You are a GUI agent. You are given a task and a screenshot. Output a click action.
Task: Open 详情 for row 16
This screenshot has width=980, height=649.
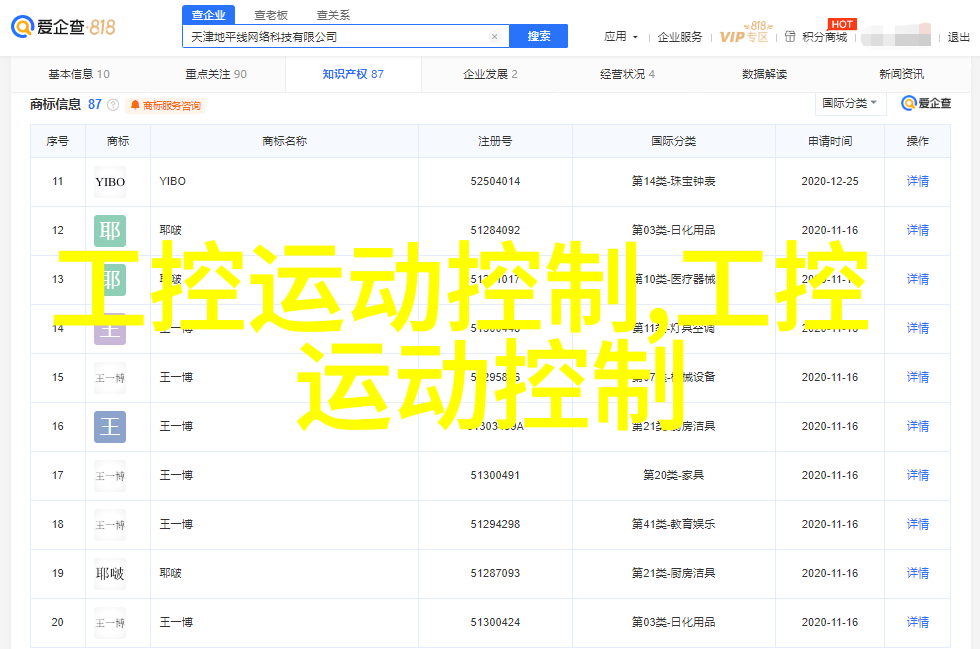click(918, 426)
